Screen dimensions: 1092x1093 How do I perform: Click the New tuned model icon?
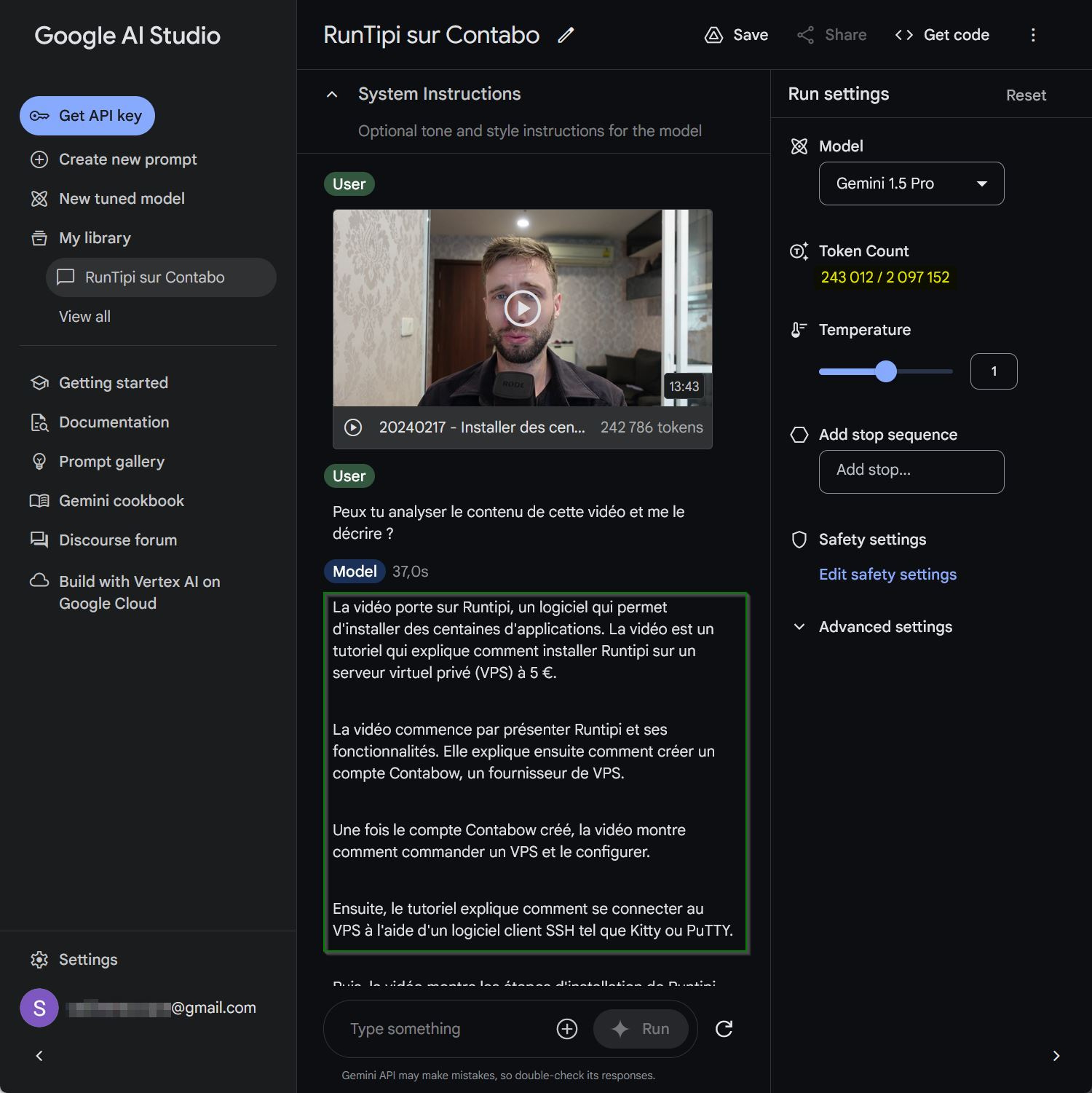point(39,199)
